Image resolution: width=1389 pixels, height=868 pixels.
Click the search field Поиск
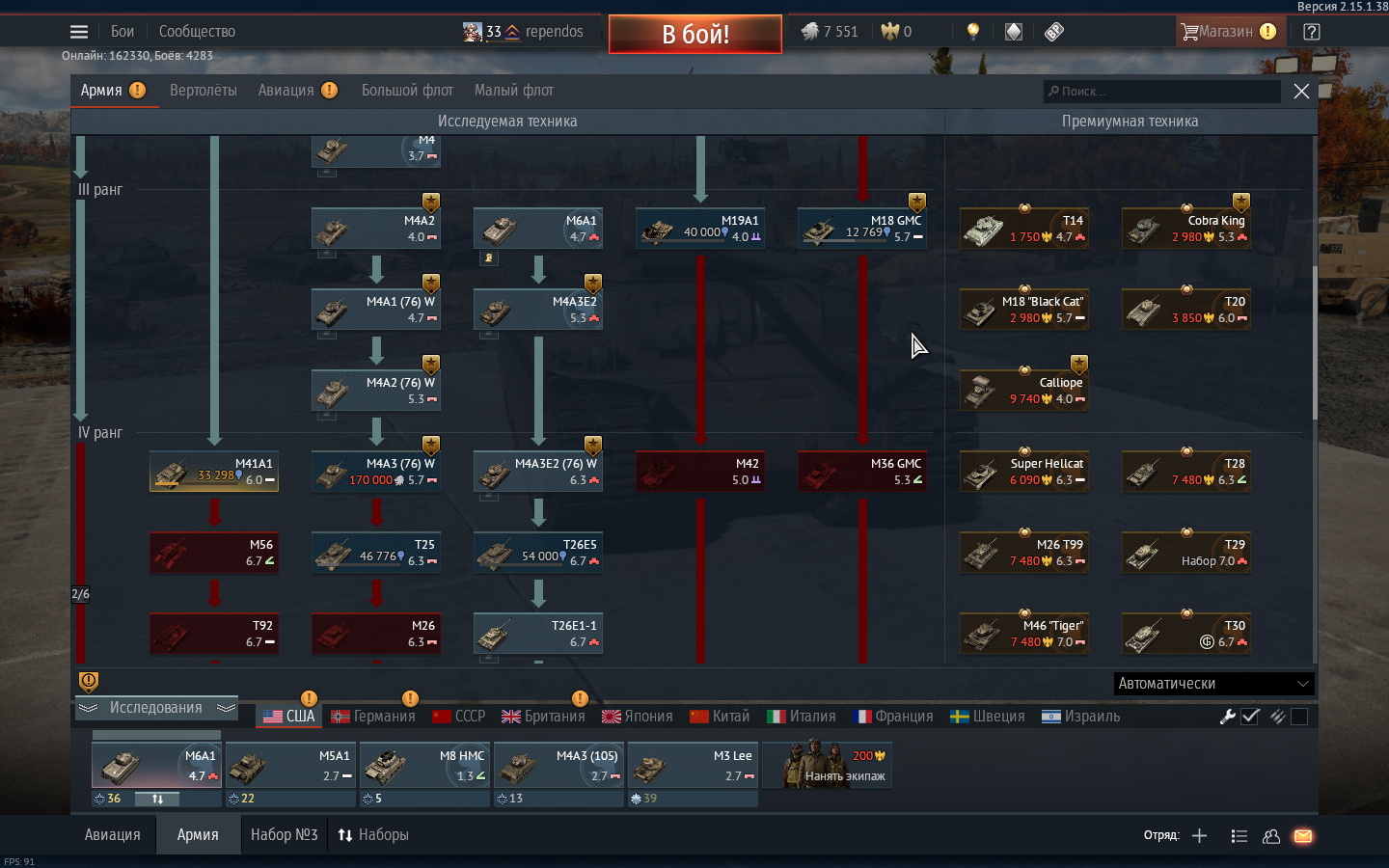pyautogui.click(x=1161, y=92)
